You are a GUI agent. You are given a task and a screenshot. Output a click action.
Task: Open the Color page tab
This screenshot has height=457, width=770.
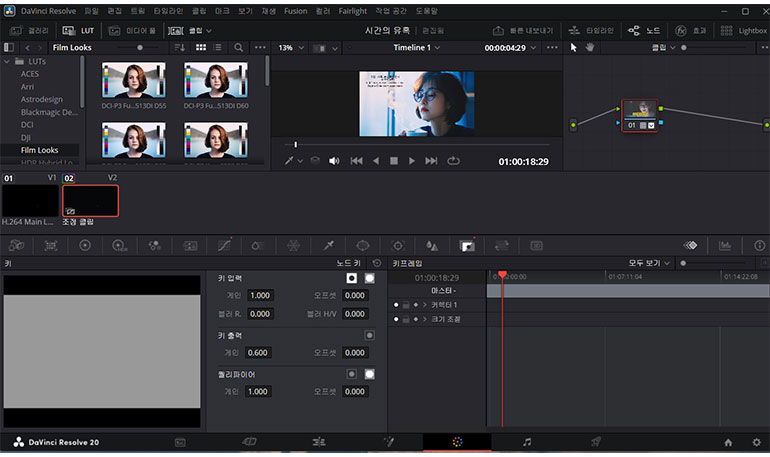(457, 441)
